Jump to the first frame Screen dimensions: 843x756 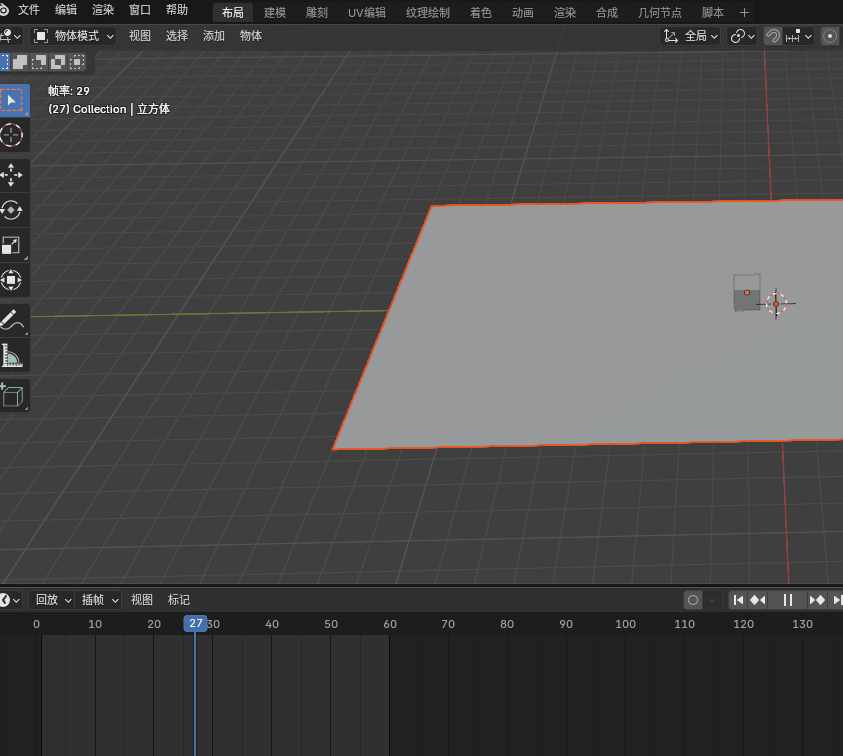pos(738,600)
